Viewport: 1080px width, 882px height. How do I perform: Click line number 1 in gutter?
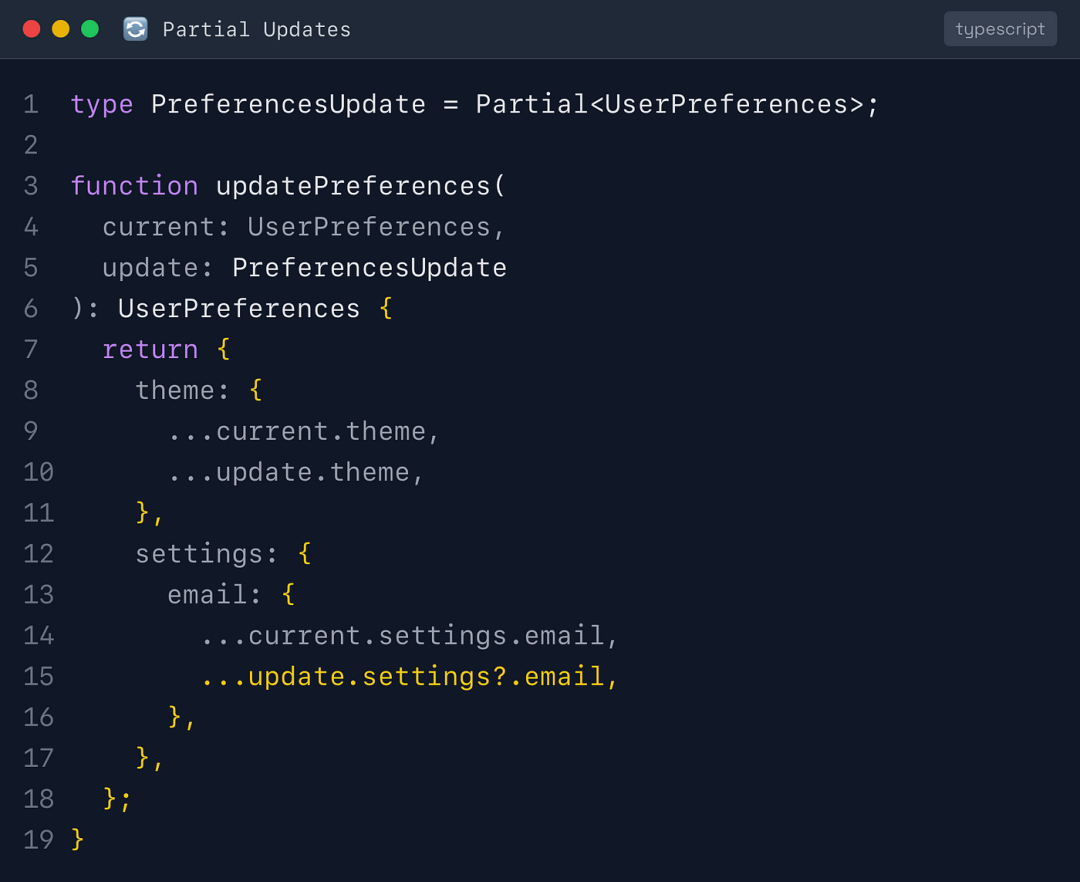point(31,104)
